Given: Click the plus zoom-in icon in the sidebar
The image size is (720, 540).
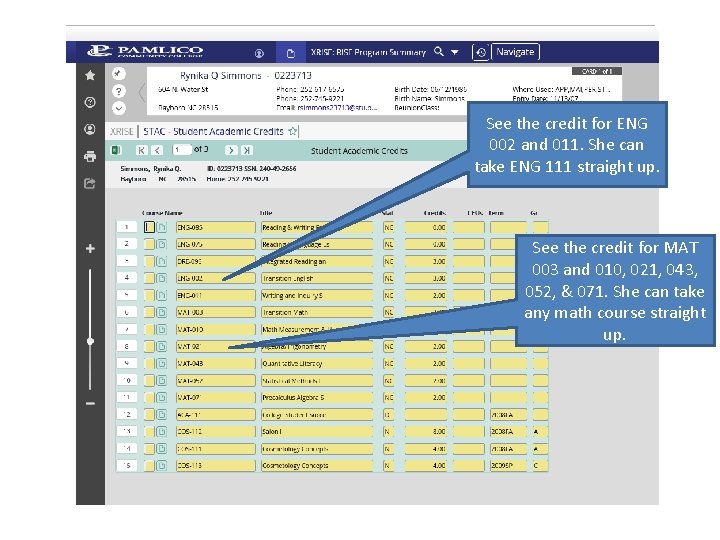Looking at the screenshot, I should point(90,248).
